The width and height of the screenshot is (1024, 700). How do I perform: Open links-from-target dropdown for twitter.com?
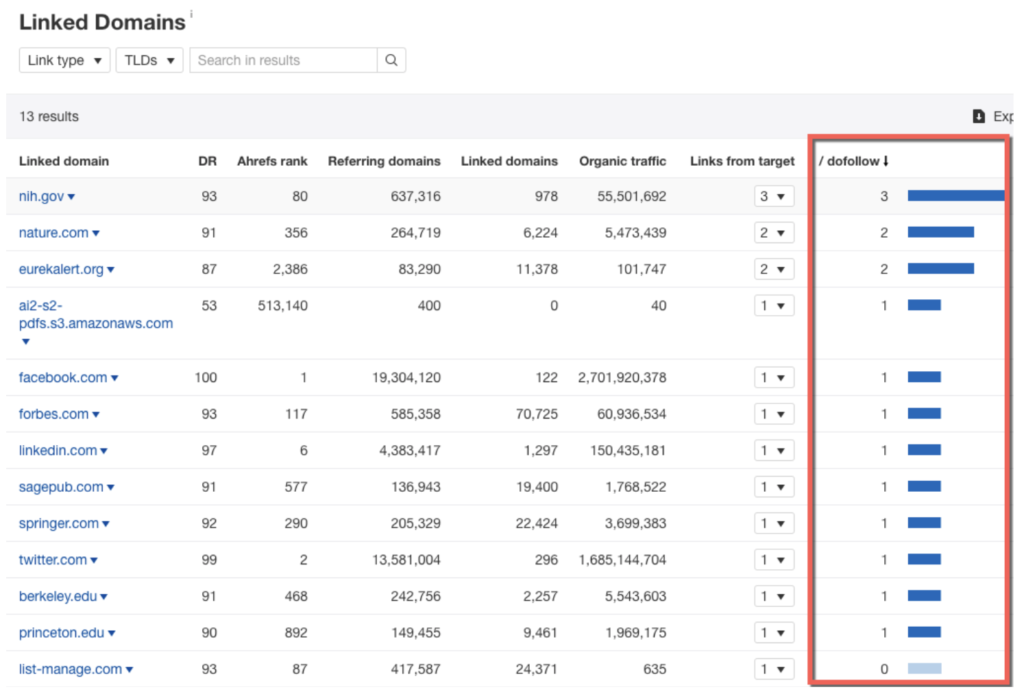tap(774, 560)
